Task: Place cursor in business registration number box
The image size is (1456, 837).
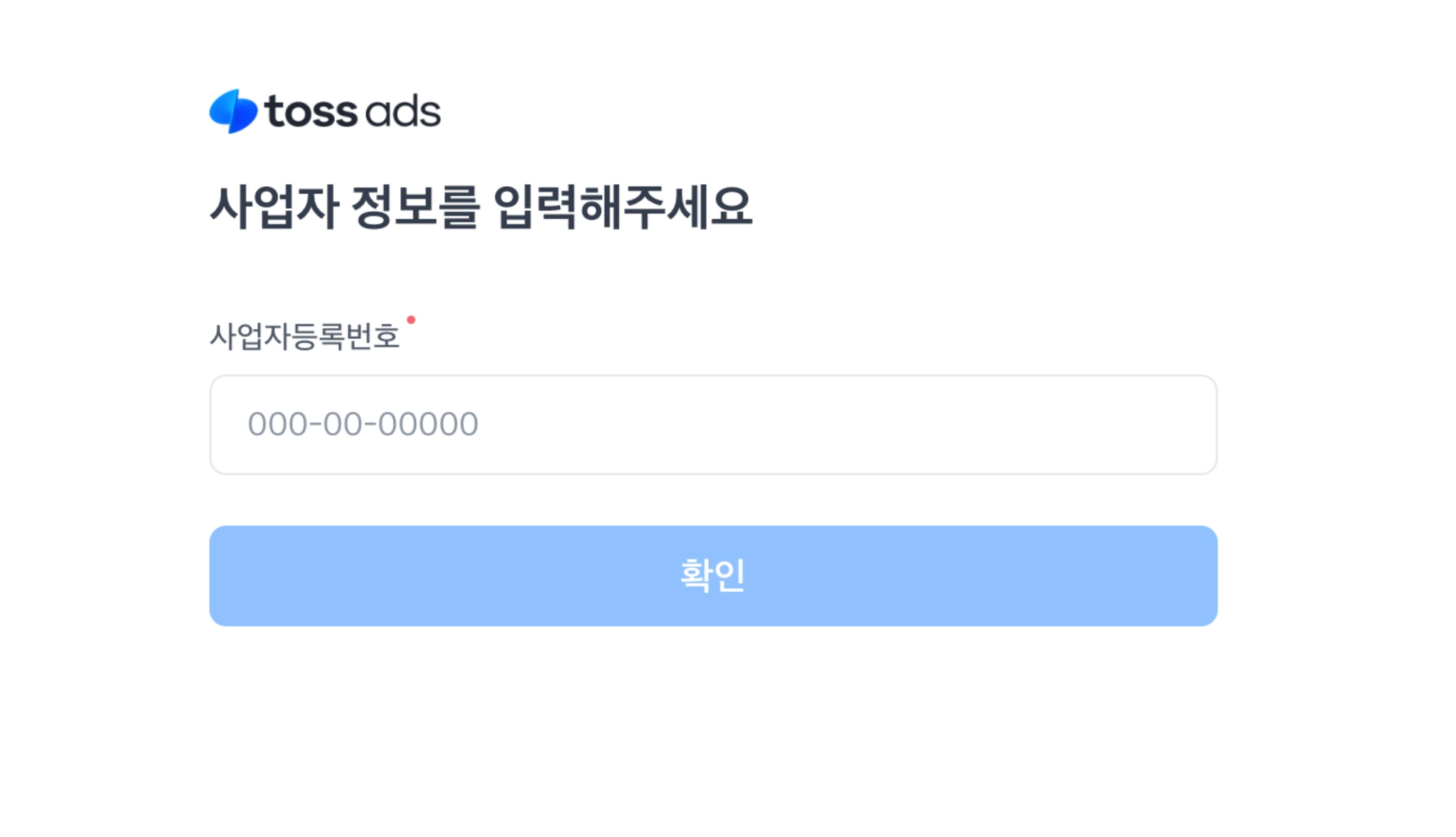Action: 713,424
